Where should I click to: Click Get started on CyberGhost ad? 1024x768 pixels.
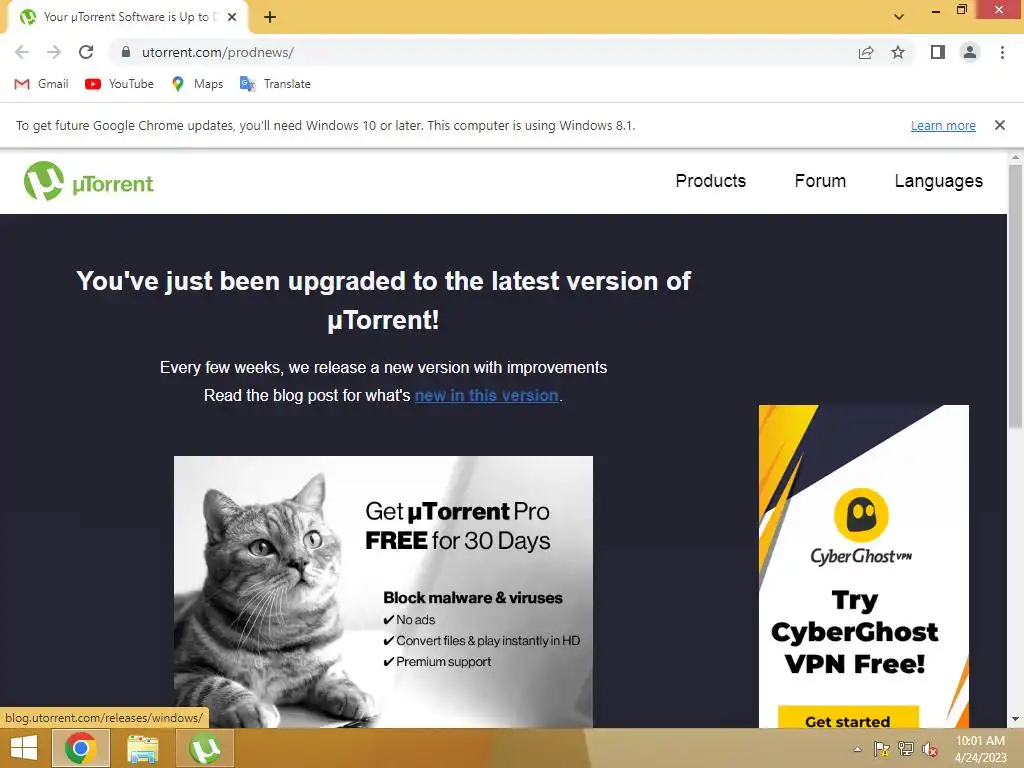(x=848, y=718)
